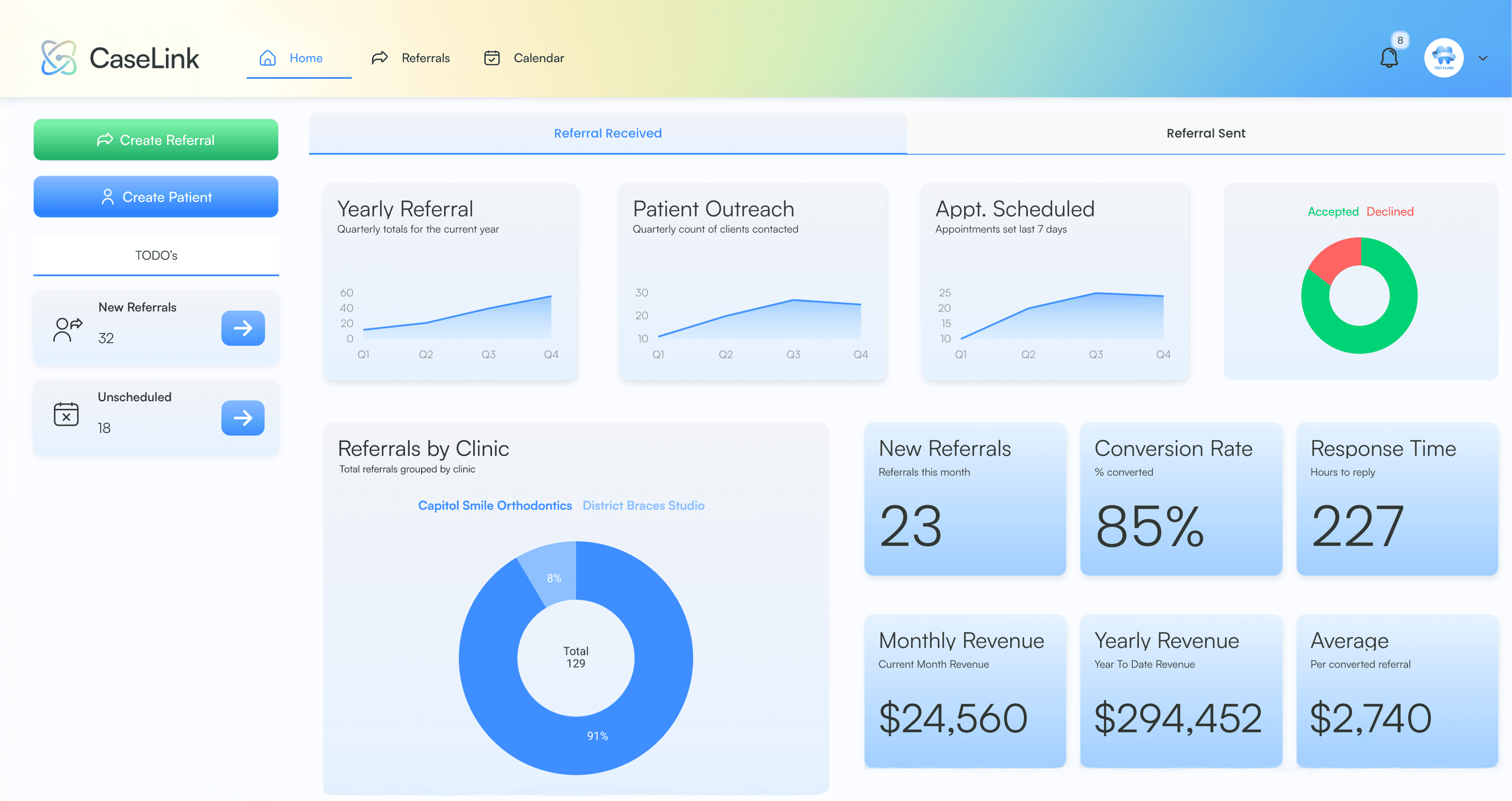Toggle District Braces Studio in the clinic legend
The image size is (1512, 801).
pyautogui.click(x=643, y=505)
